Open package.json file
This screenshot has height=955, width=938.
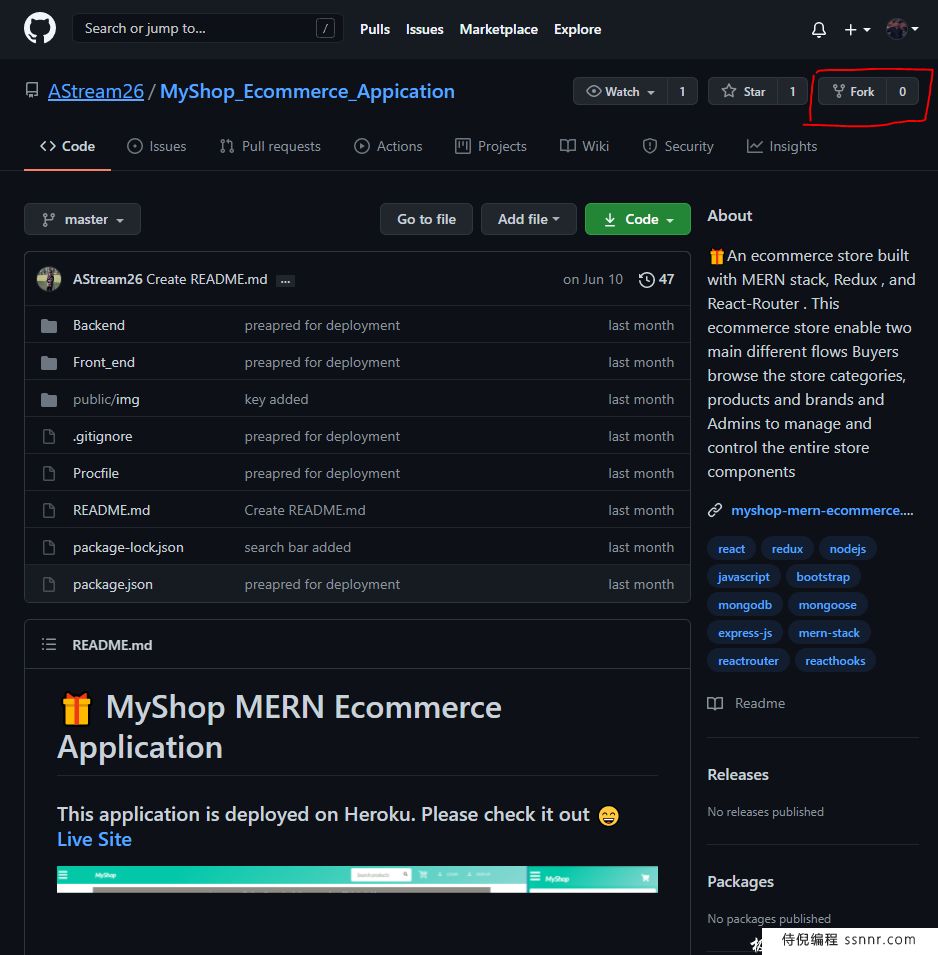pos(113,584)
